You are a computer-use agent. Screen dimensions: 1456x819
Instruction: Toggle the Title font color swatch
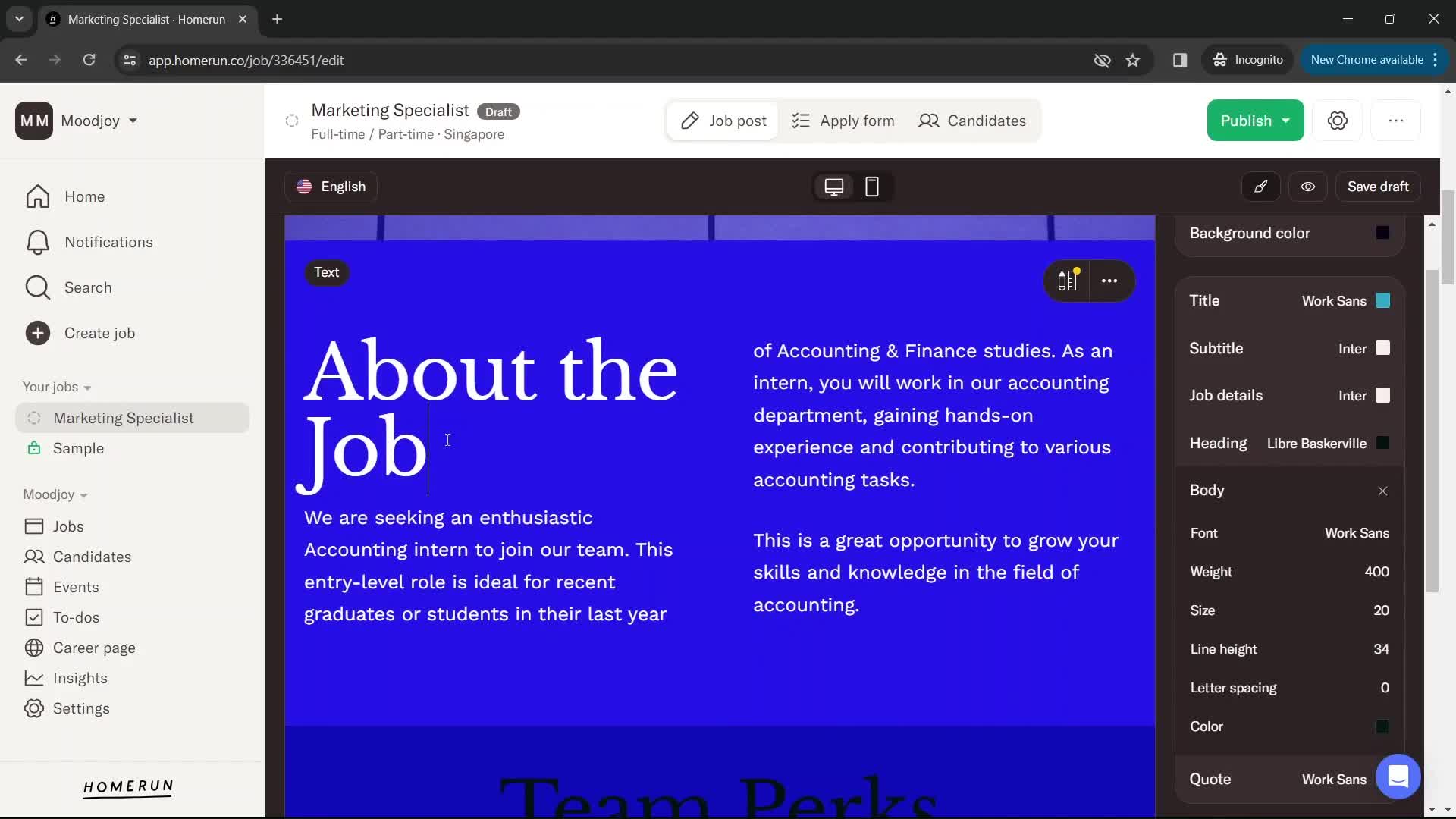[x=1383, y=301]
